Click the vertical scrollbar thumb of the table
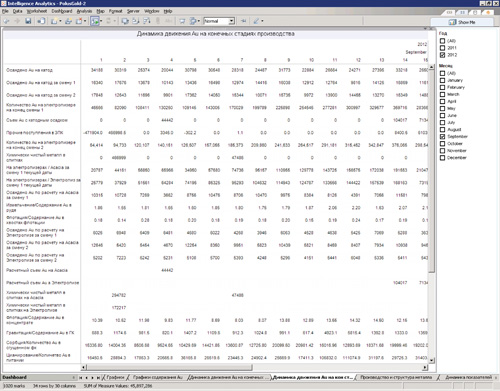 tap(432, 171)
